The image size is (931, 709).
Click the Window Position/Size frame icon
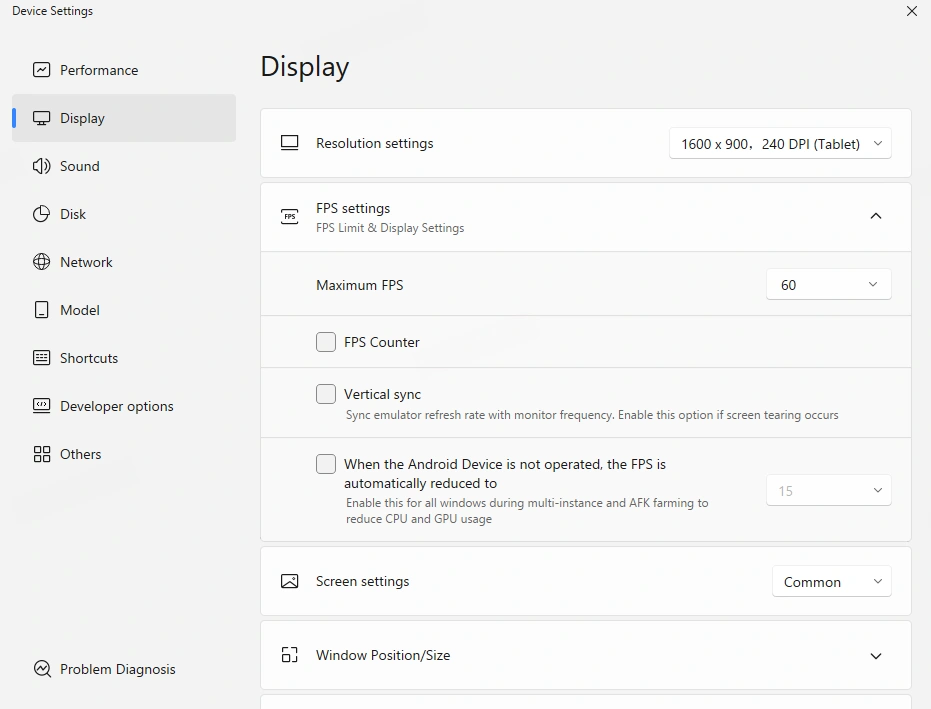pos(289,655)
